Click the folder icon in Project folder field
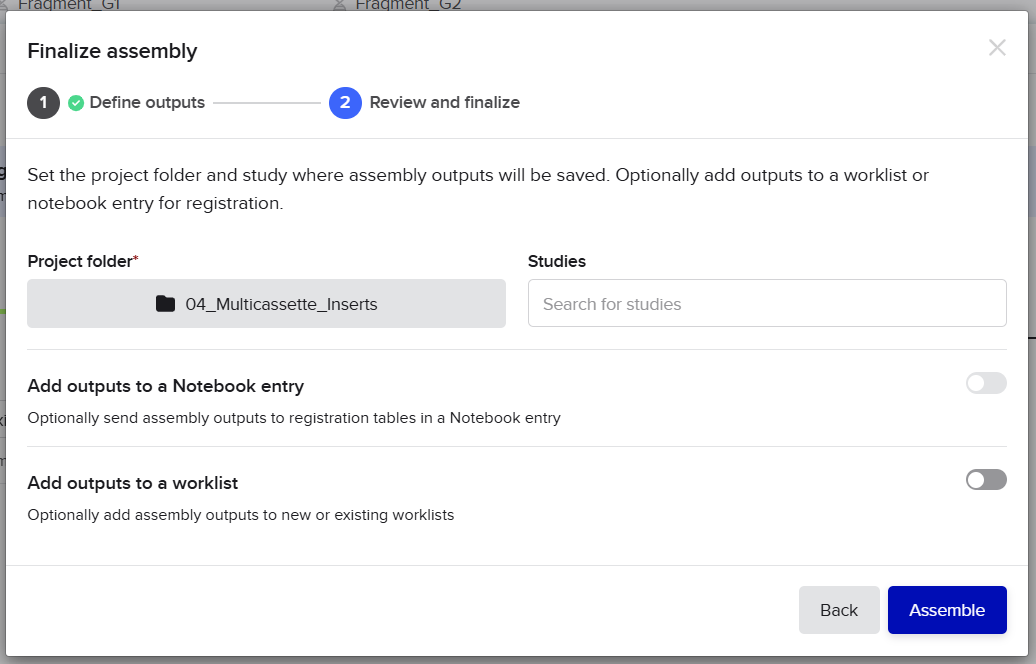This screenshot has width=1036, height=664. 165,304
